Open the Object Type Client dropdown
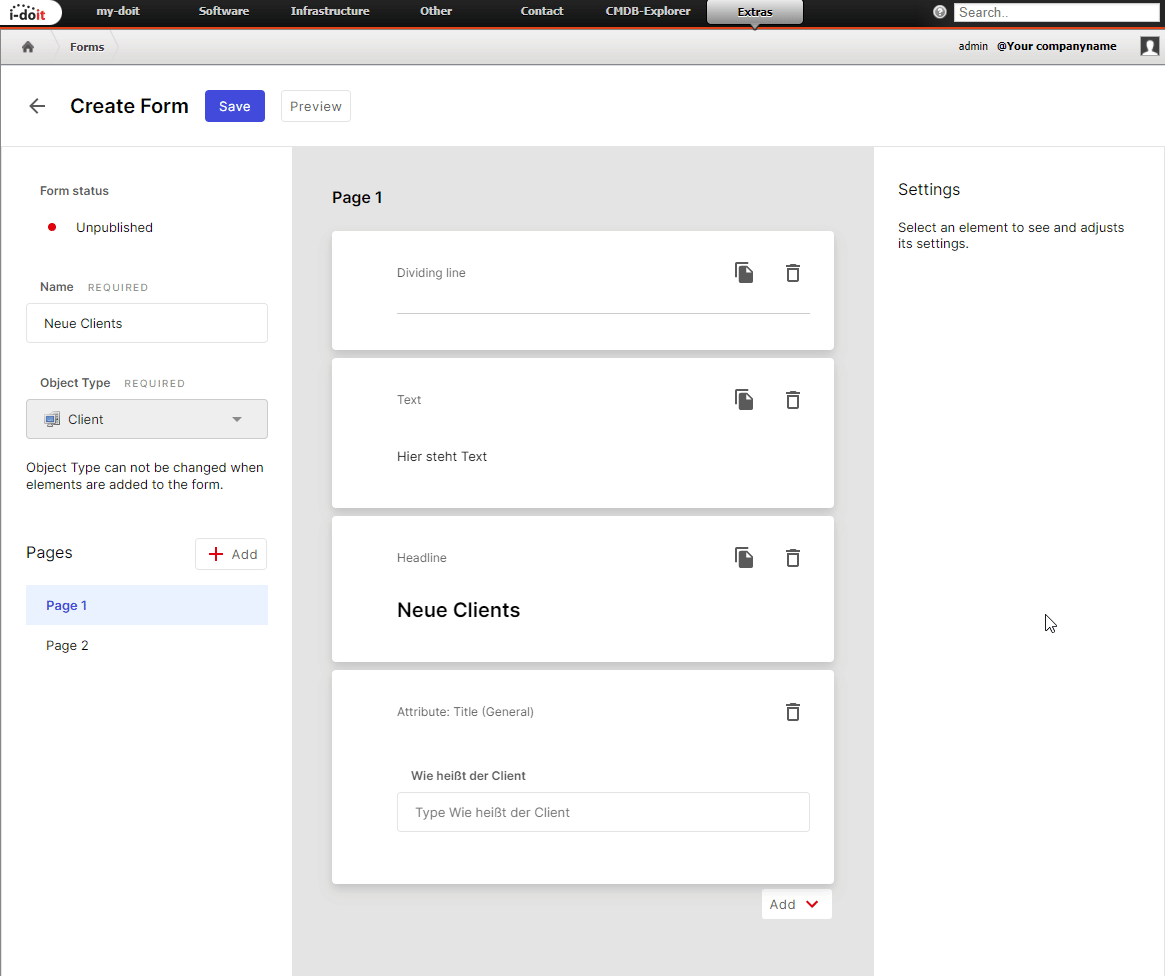 click(x=147, y=419)
